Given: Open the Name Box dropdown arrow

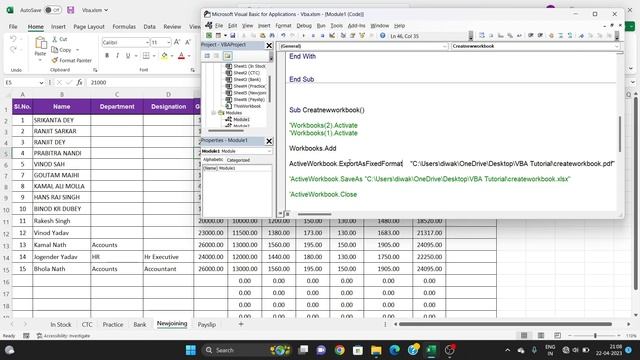Looking at the screenshot, I should click(41, 82).
